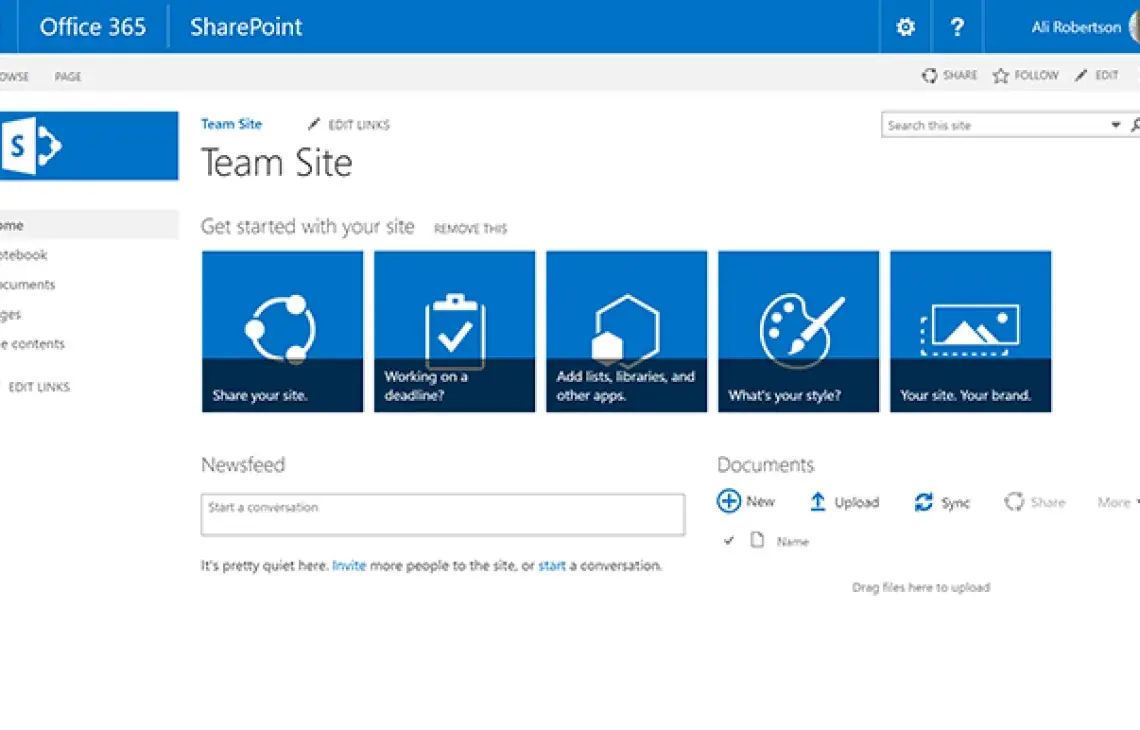Open the settings gear menu
This screenshot has width=1140, height=730.
pyautogui.click(x=905, y=27)
